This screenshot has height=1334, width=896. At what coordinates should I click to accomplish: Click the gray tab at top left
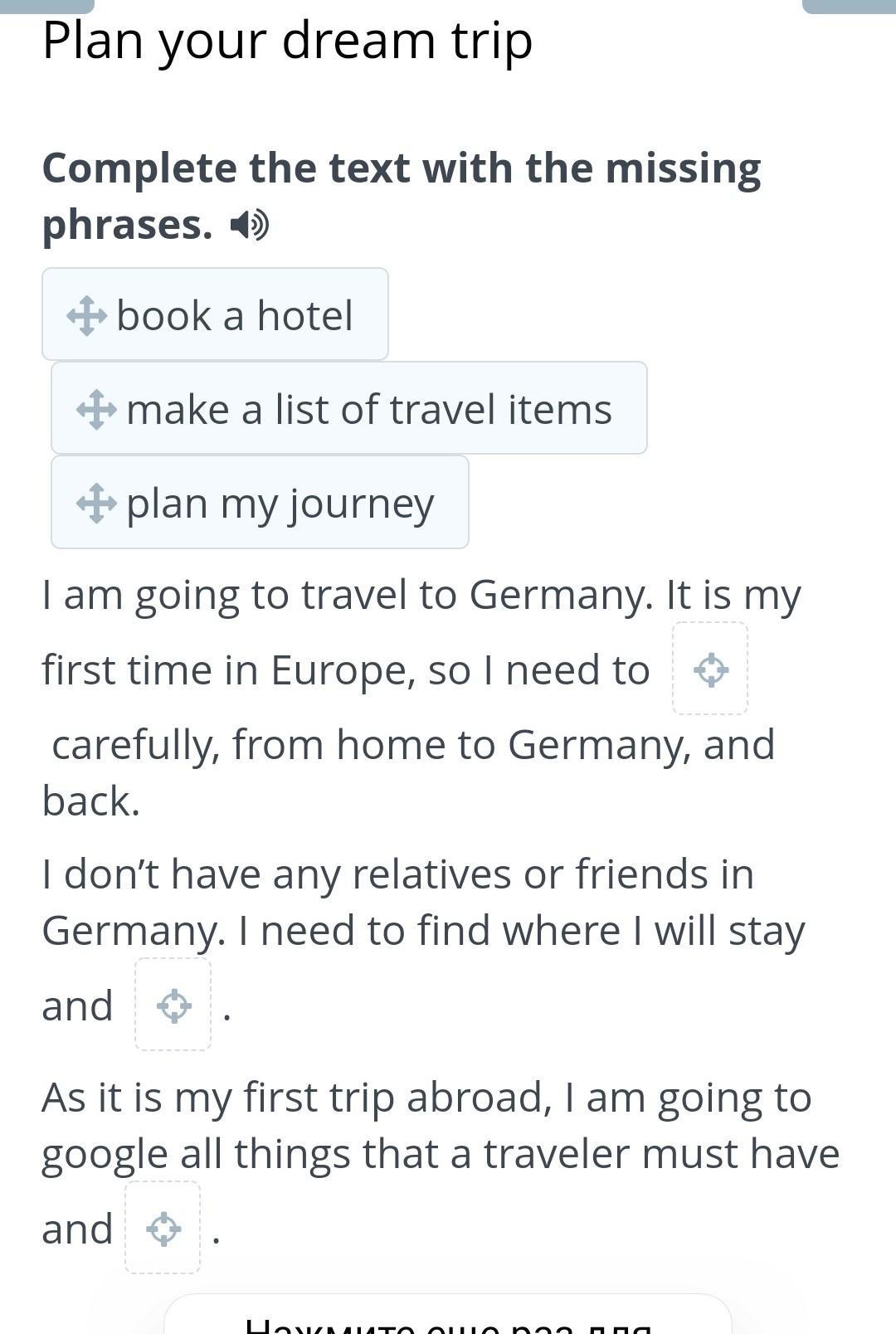[x=46, y=6]
